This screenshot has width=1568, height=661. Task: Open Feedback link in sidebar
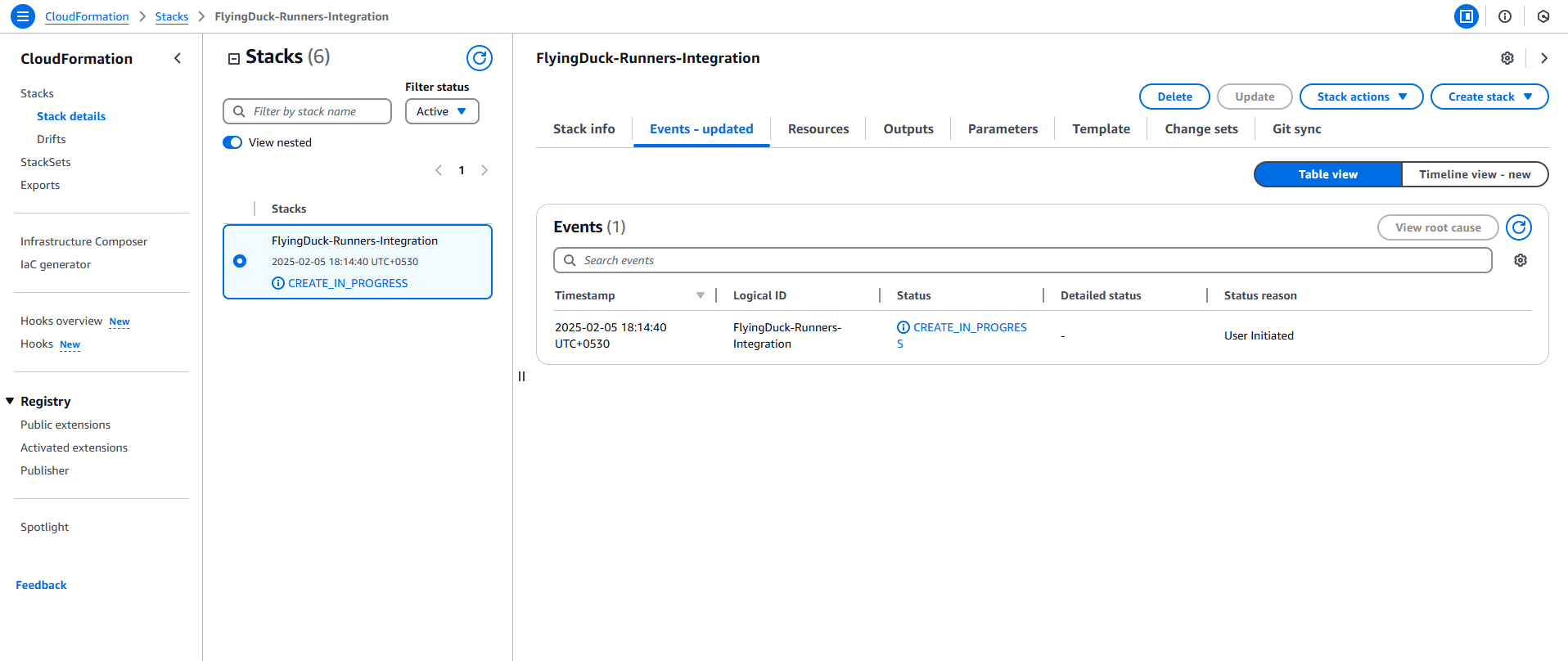click(41, 585)
